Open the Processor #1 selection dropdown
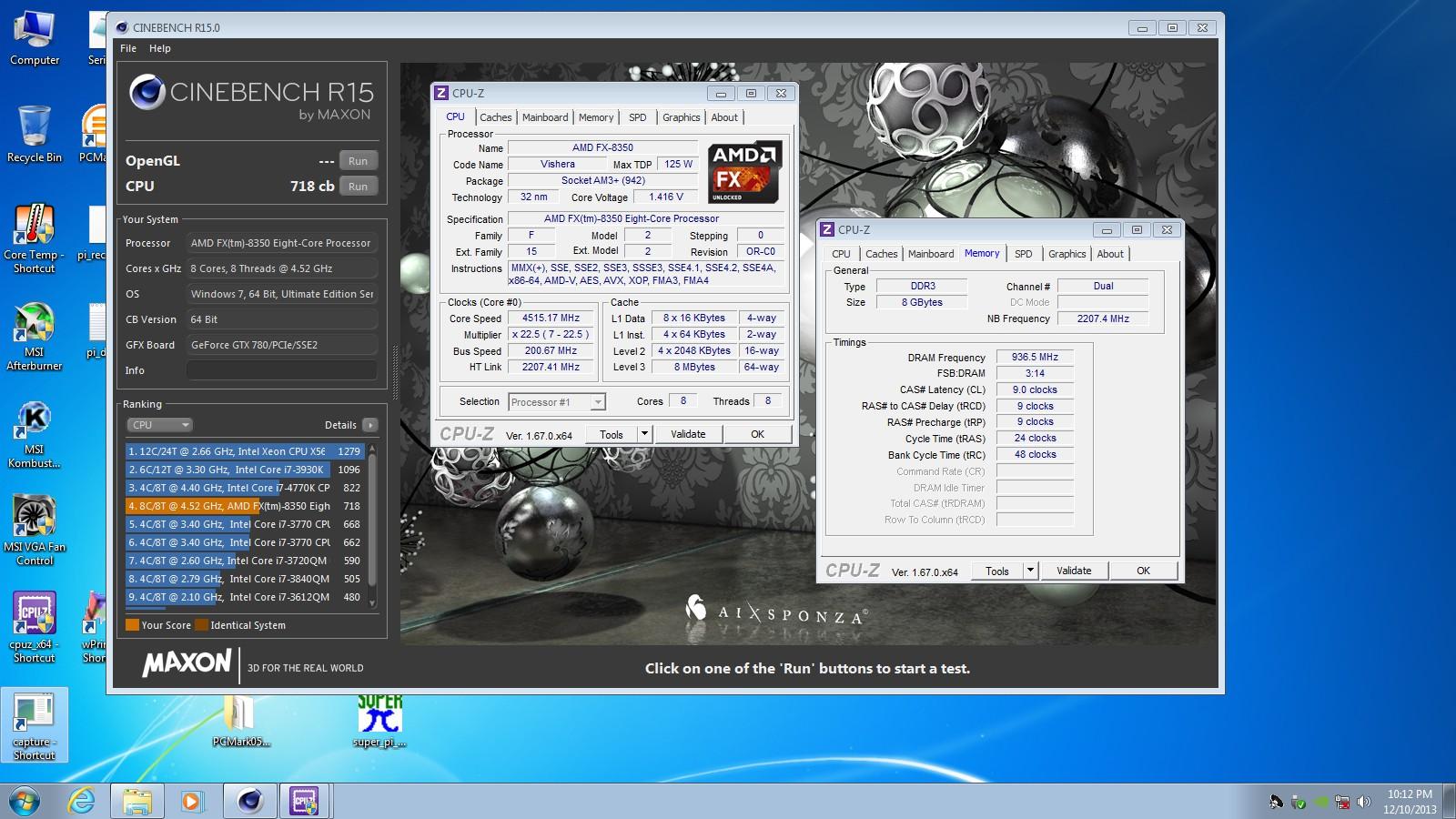 pyautogui.click(x=557, y=401)
